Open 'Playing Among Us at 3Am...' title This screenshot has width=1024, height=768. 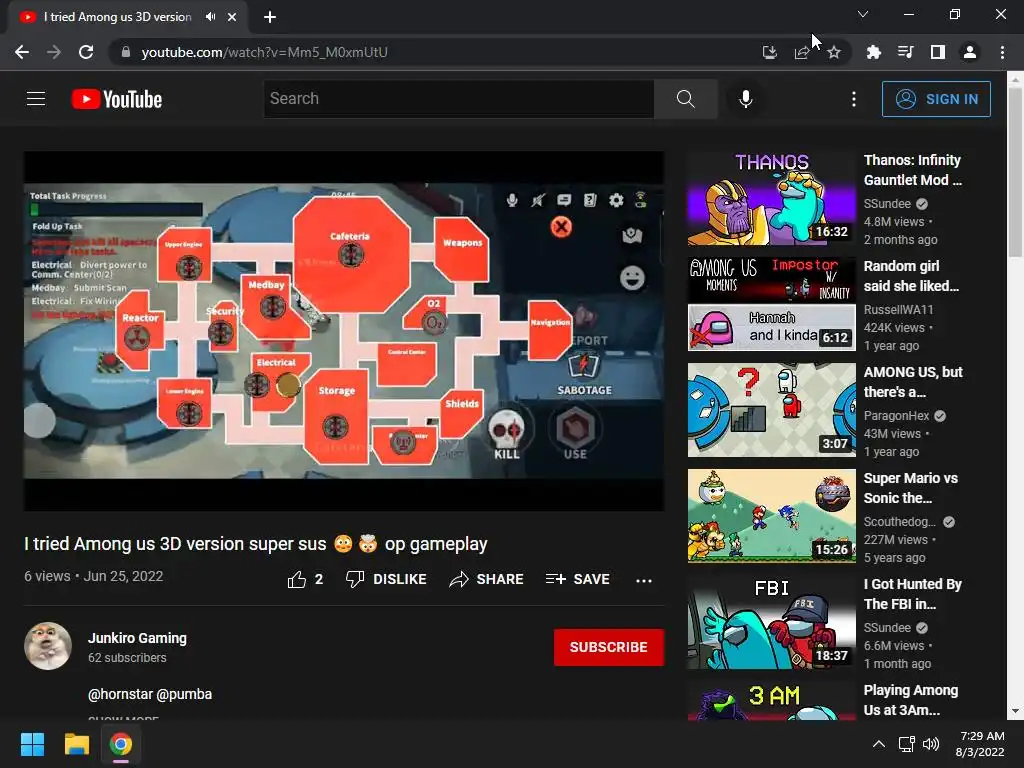[x=911, y=699]
